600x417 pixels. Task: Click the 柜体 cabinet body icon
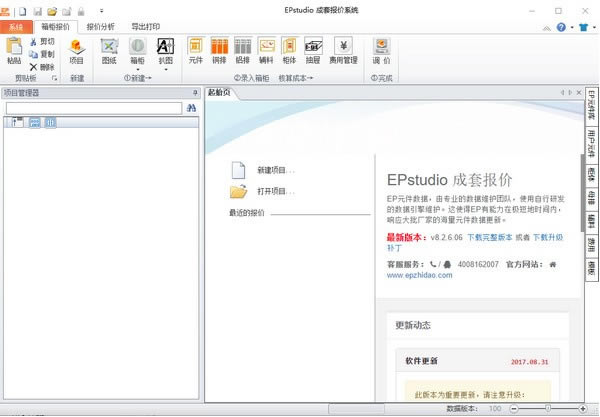(x=289, y=50)
